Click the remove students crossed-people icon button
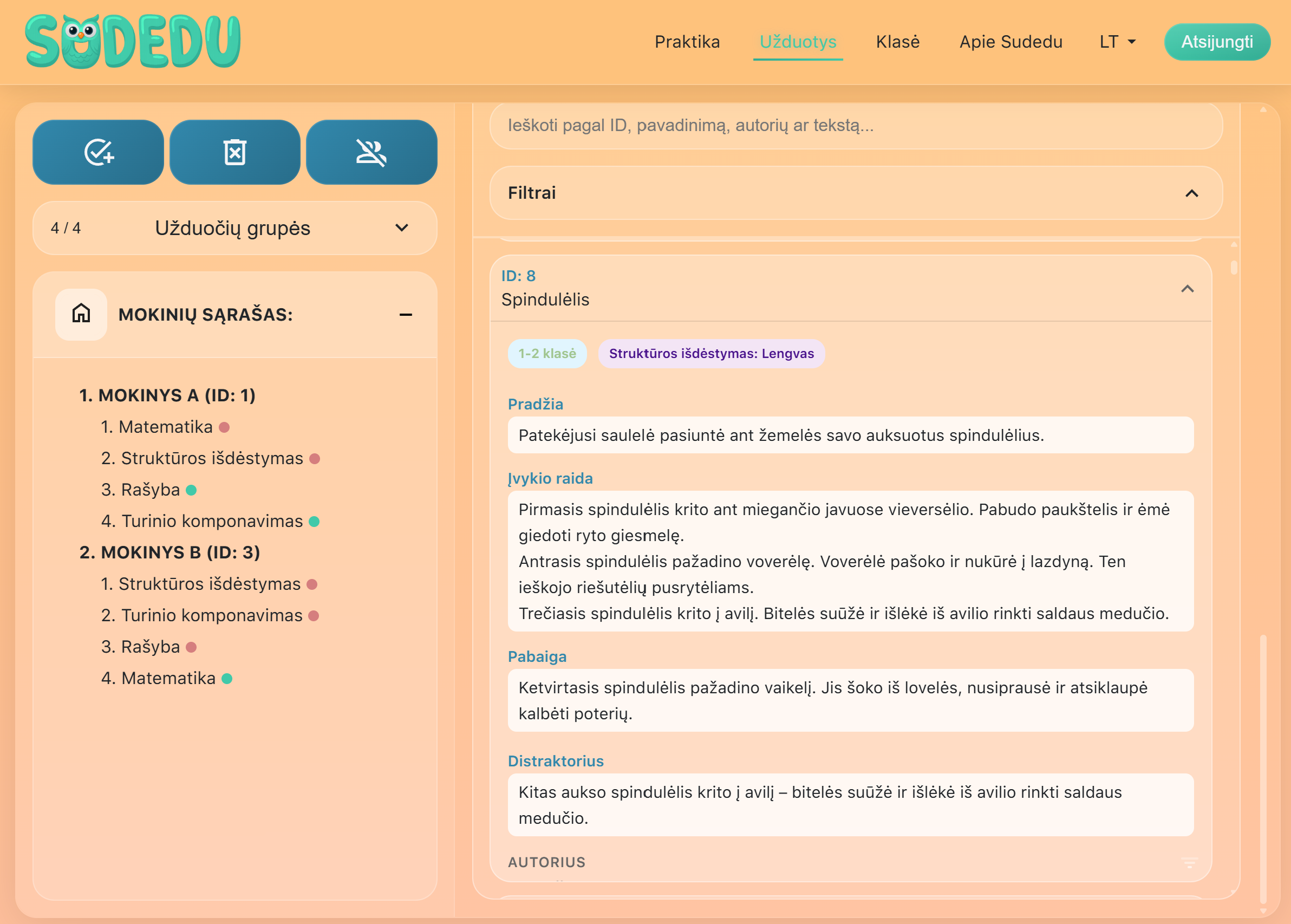Viewport: 1291px width, 924px height. coord(371,152)
